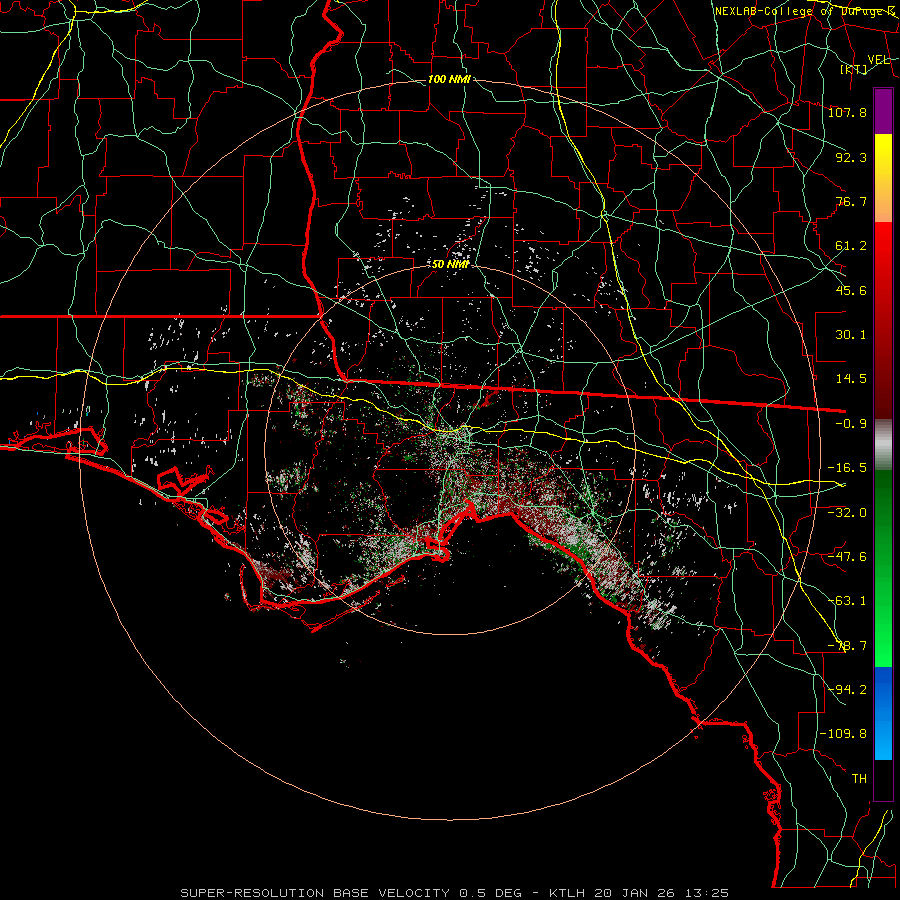Screen dimensions: 900x900
Task: Click the "100 NMI" range ring label
Action: (449, 79)
